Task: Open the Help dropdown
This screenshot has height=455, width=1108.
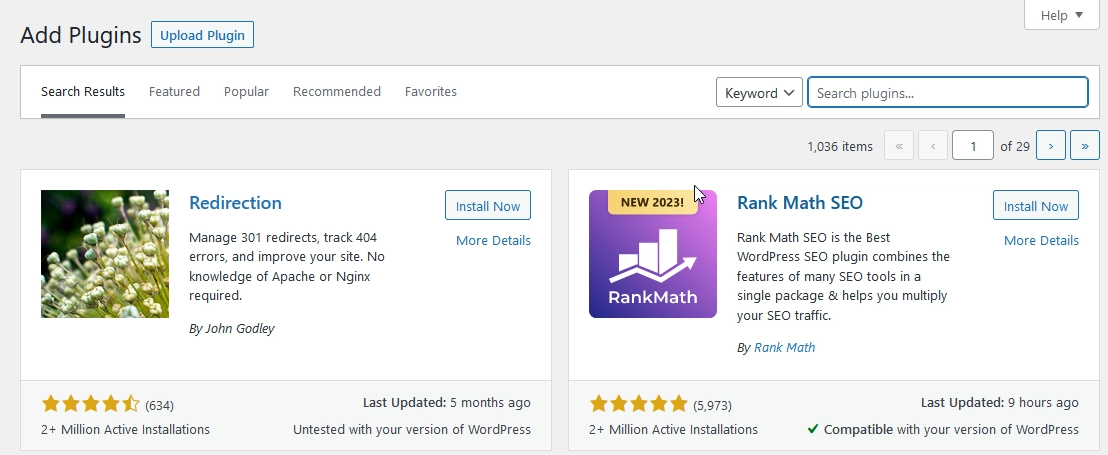Action: coord(1061,15)
